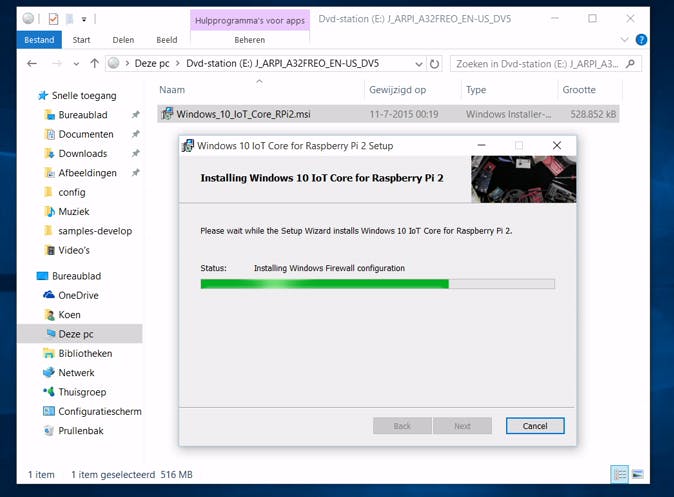Open Explorer help question mark icon
This screenshot has height=497, width=674.
(641, 40)
